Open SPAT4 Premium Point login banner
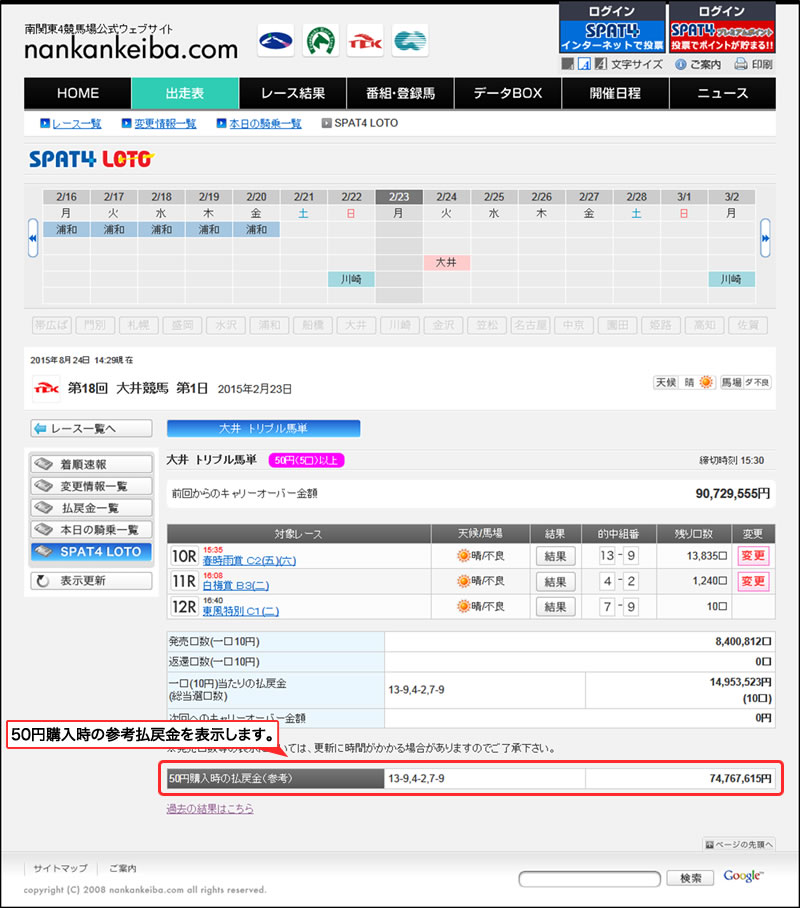800x908 pixels. click(722, 27)
